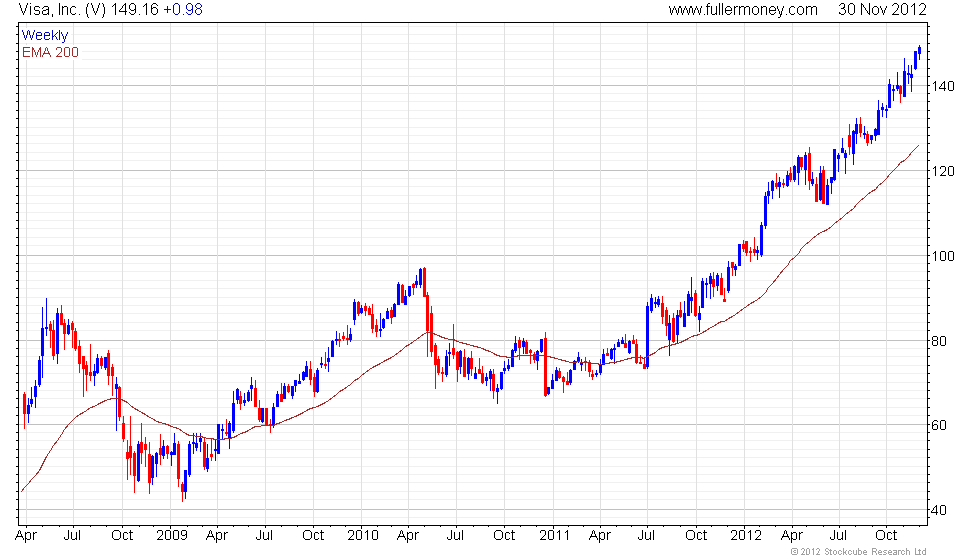980x560 pixels.
Task: Click the Apr label within year 2011
Action: point(599,536)
